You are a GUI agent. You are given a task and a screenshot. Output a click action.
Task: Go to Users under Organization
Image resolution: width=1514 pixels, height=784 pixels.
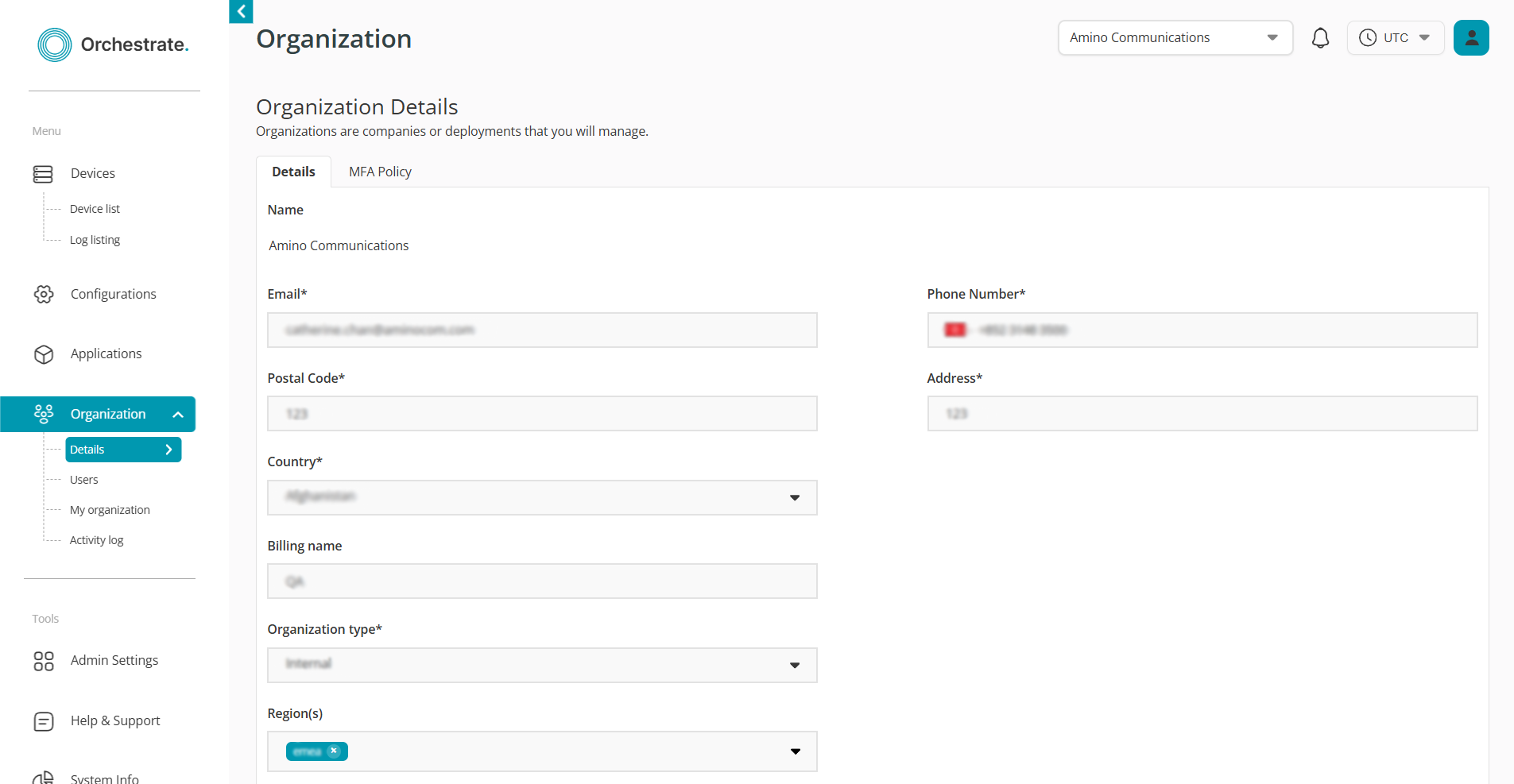click(x=84, y=480)
